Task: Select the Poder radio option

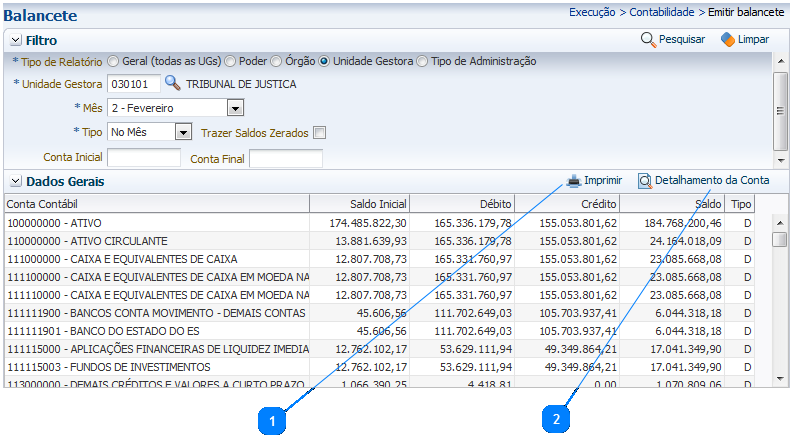Action: (x=231, y=61)
